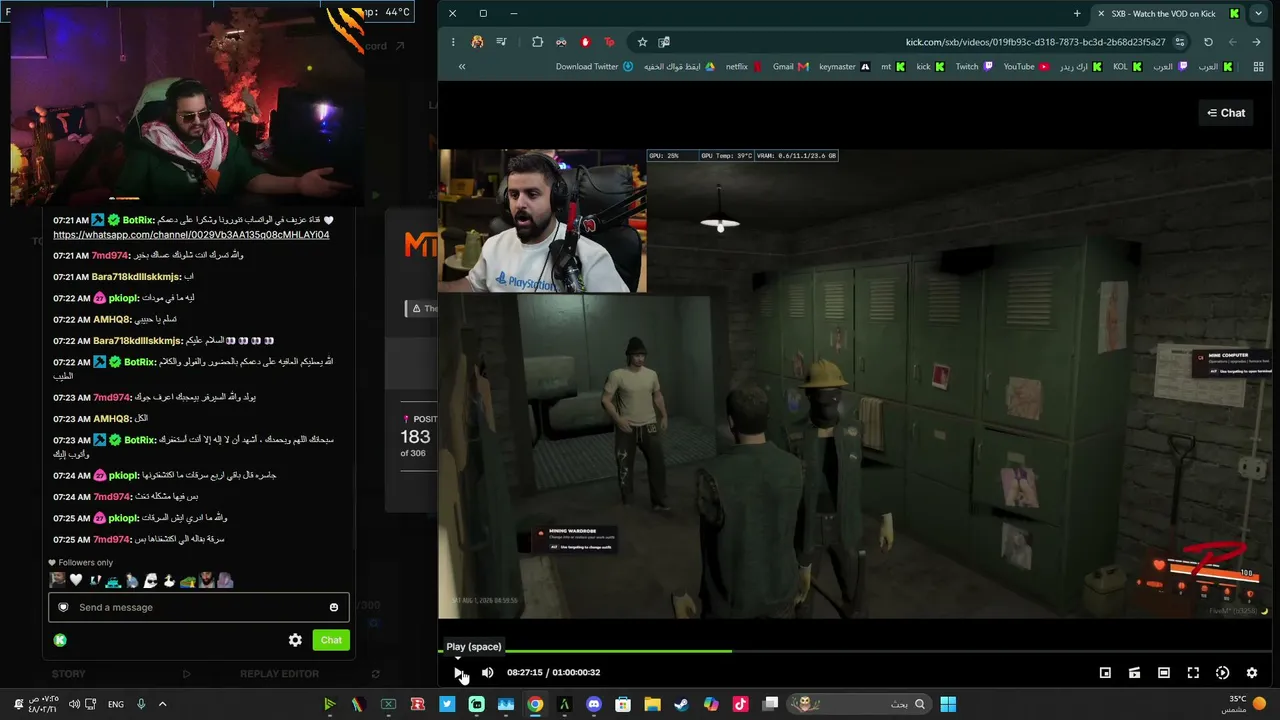This screenshot has width=1280, height=720.
Task: Play the Kick VOD video
Action: coord(459,673)
